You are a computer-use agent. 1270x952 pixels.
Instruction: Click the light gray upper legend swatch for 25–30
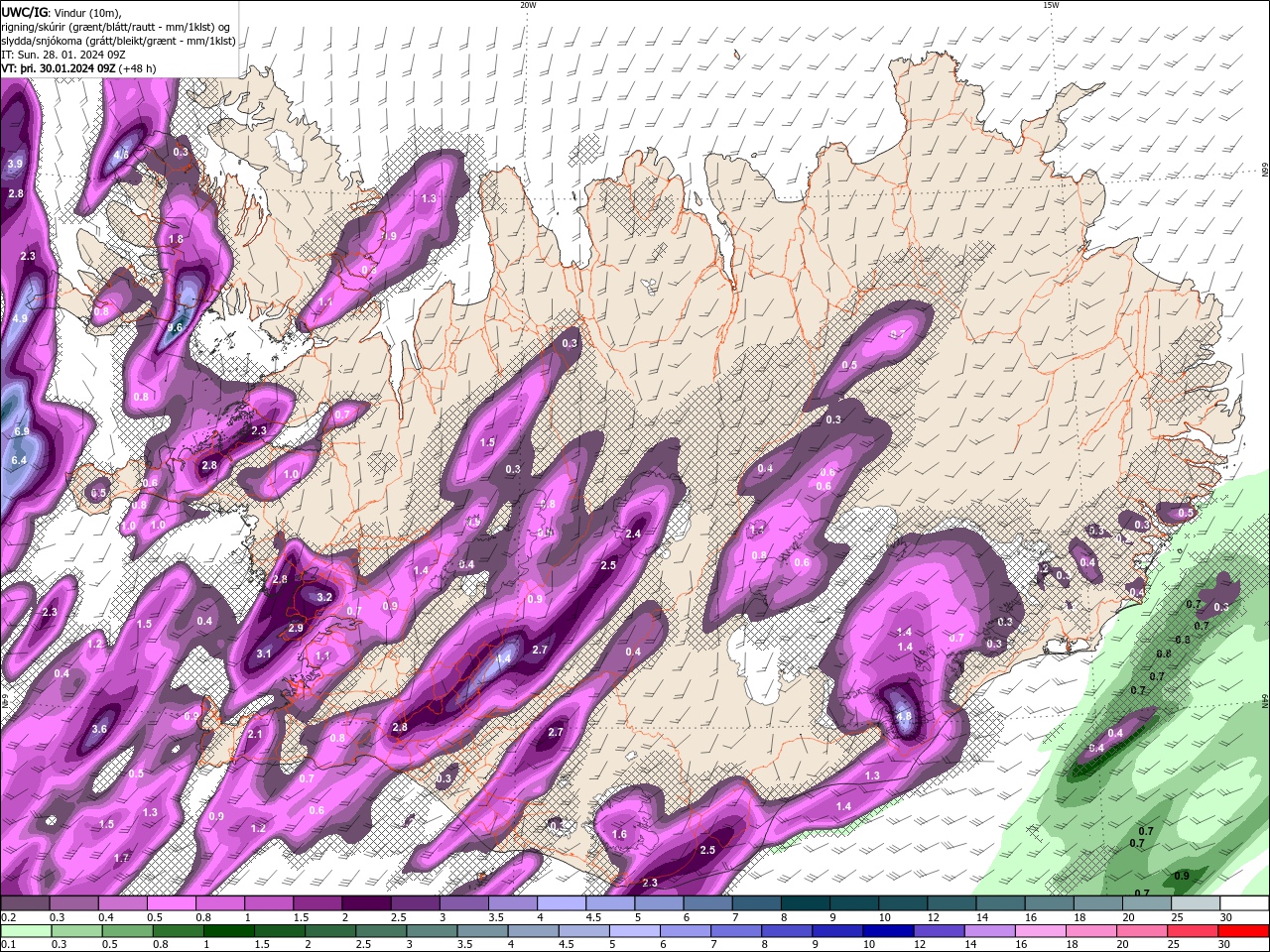tap(1195, 903)
